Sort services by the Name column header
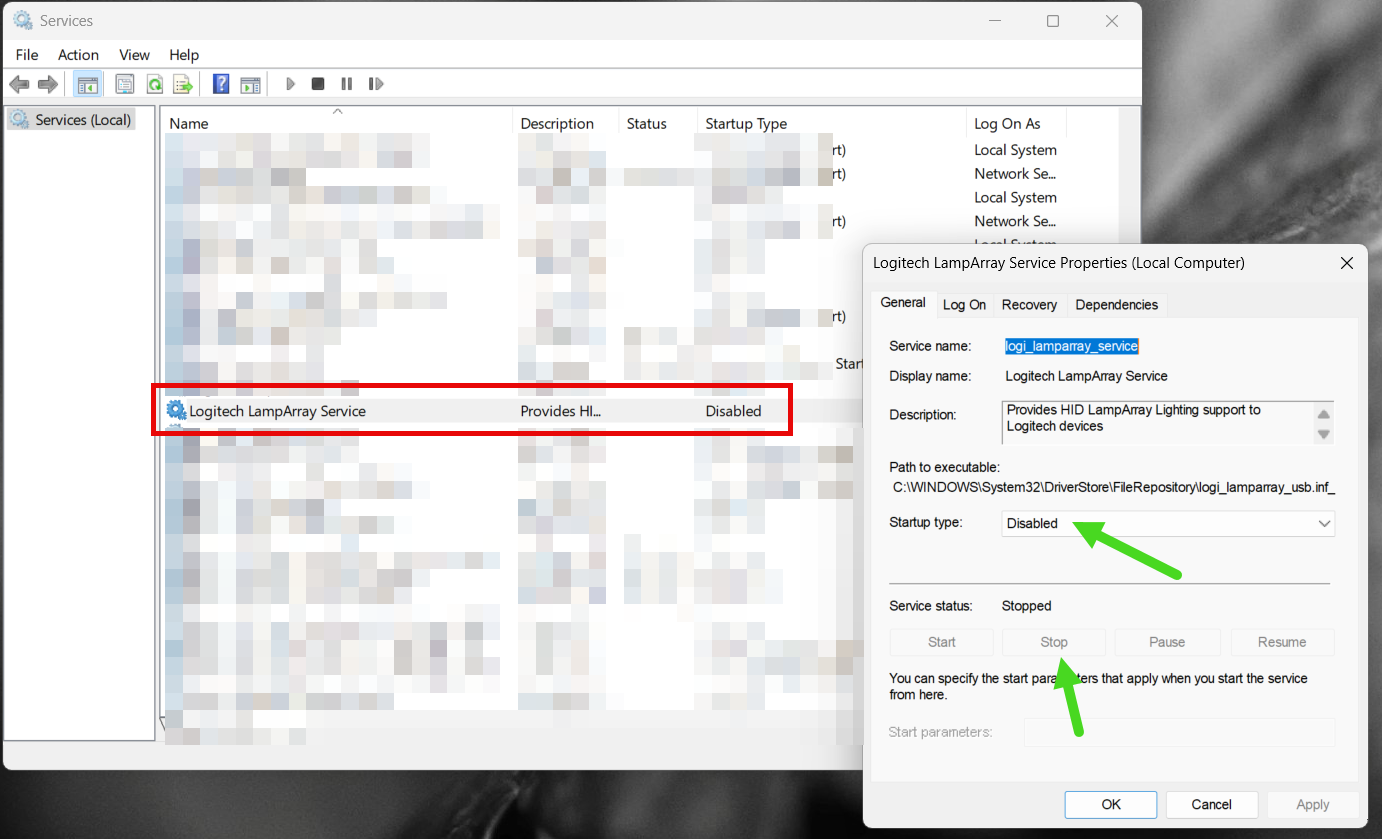 tap(337, 123)
